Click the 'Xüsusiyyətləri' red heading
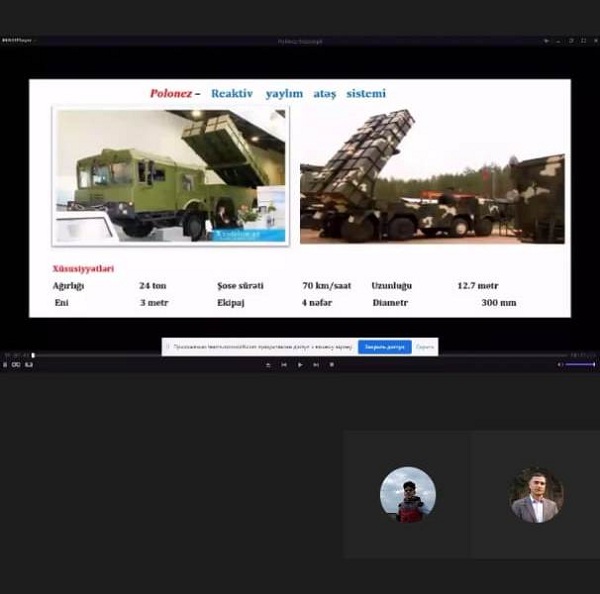The image size is (600, 594). coord(83,269)
